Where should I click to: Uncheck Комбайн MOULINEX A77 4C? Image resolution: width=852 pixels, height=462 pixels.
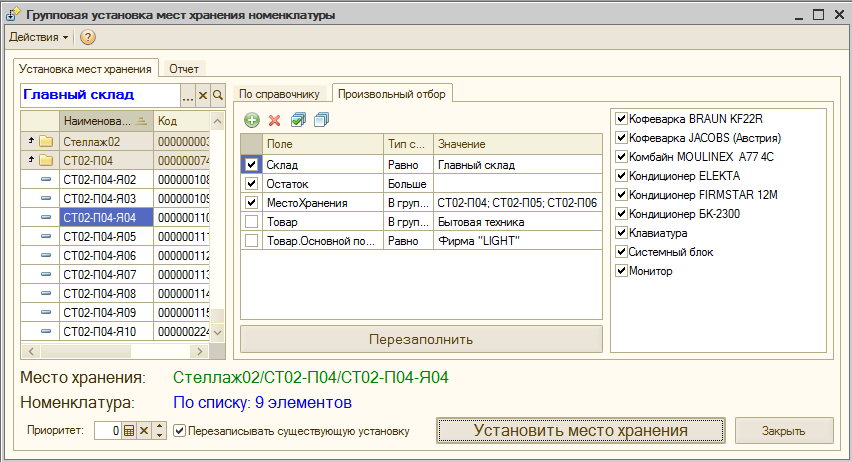(x=622, y=157)
